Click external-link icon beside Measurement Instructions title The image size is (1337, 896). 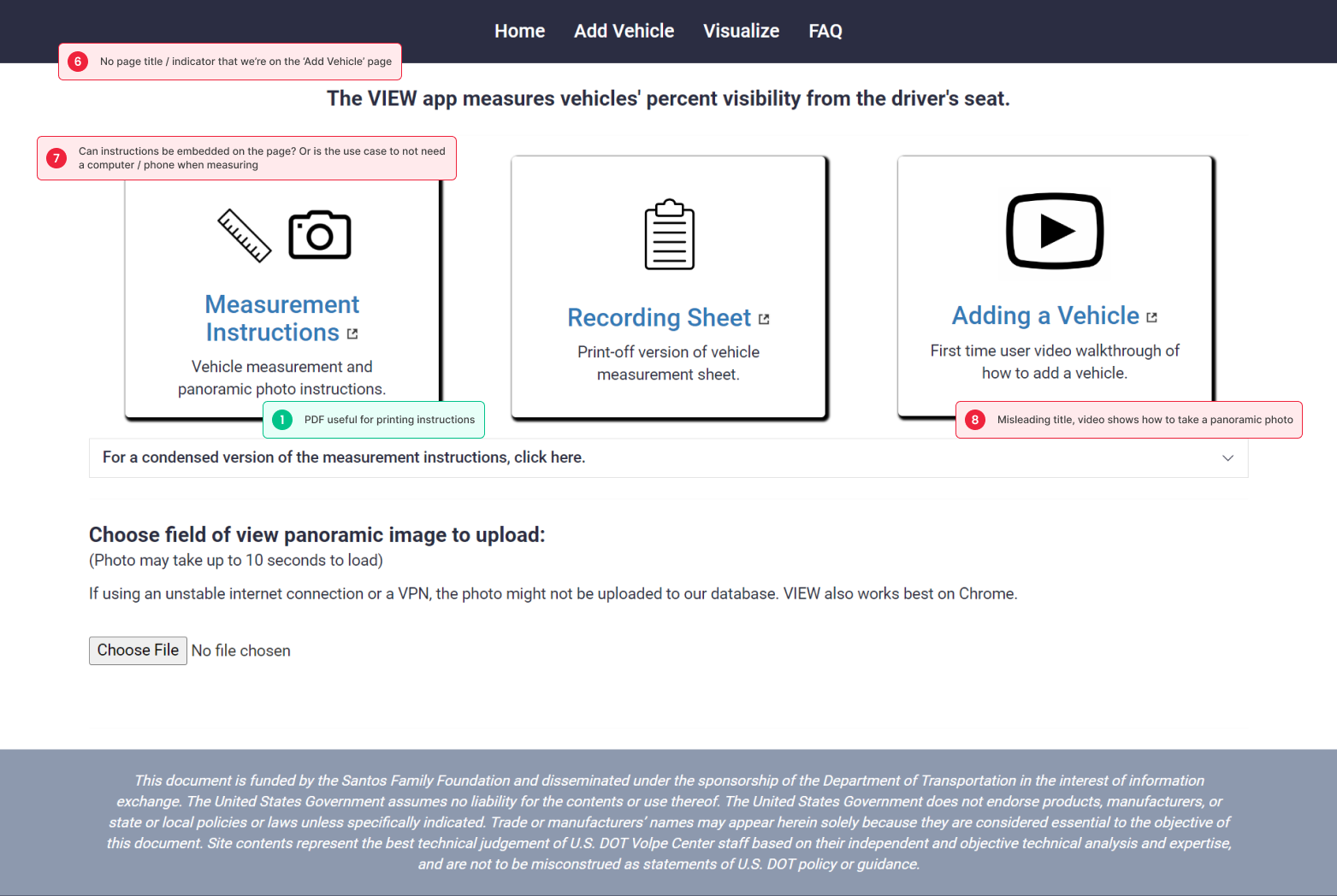coord(352,334)
